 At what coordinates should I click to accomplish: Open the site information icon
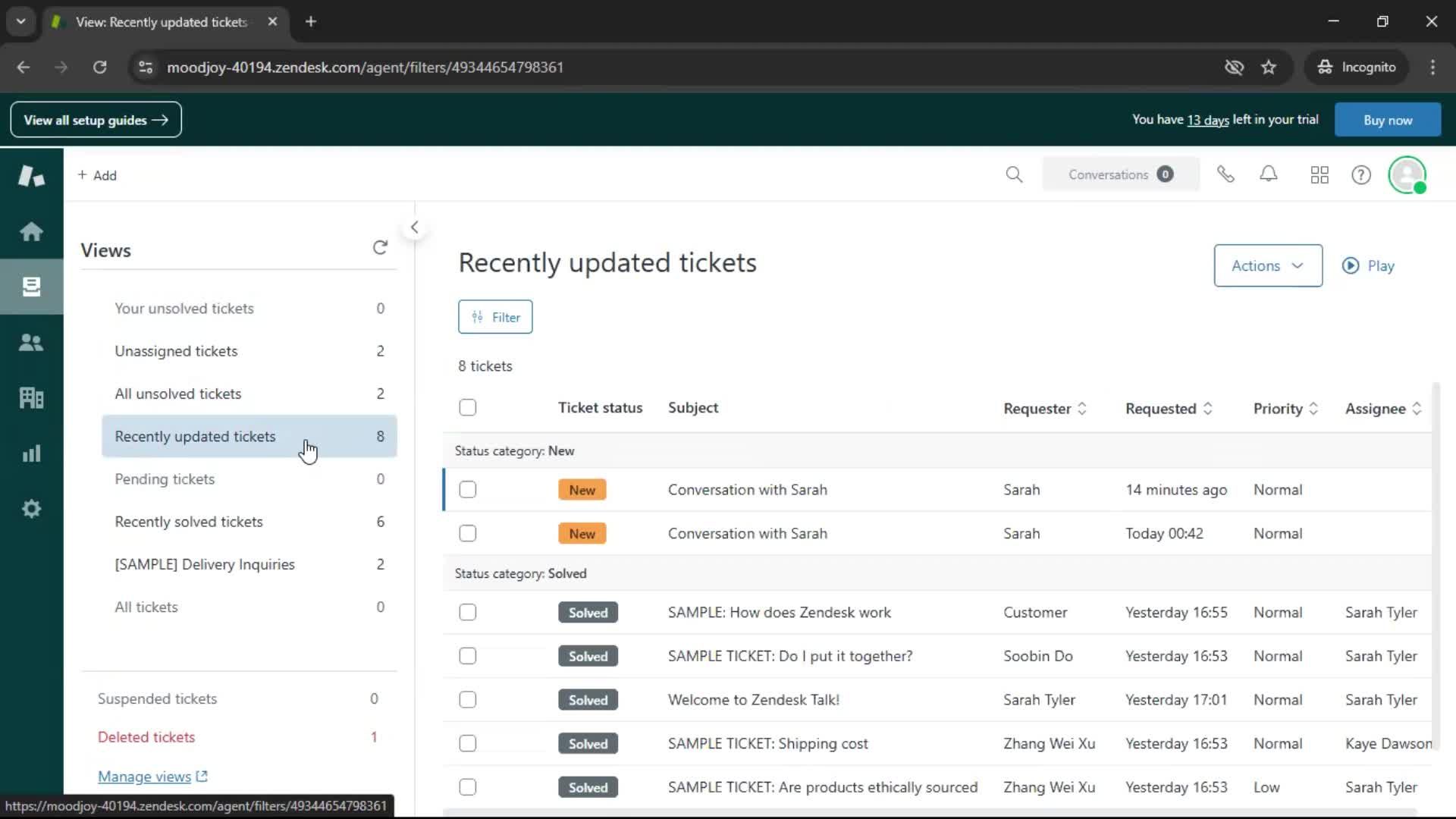[x=145, y=67]
